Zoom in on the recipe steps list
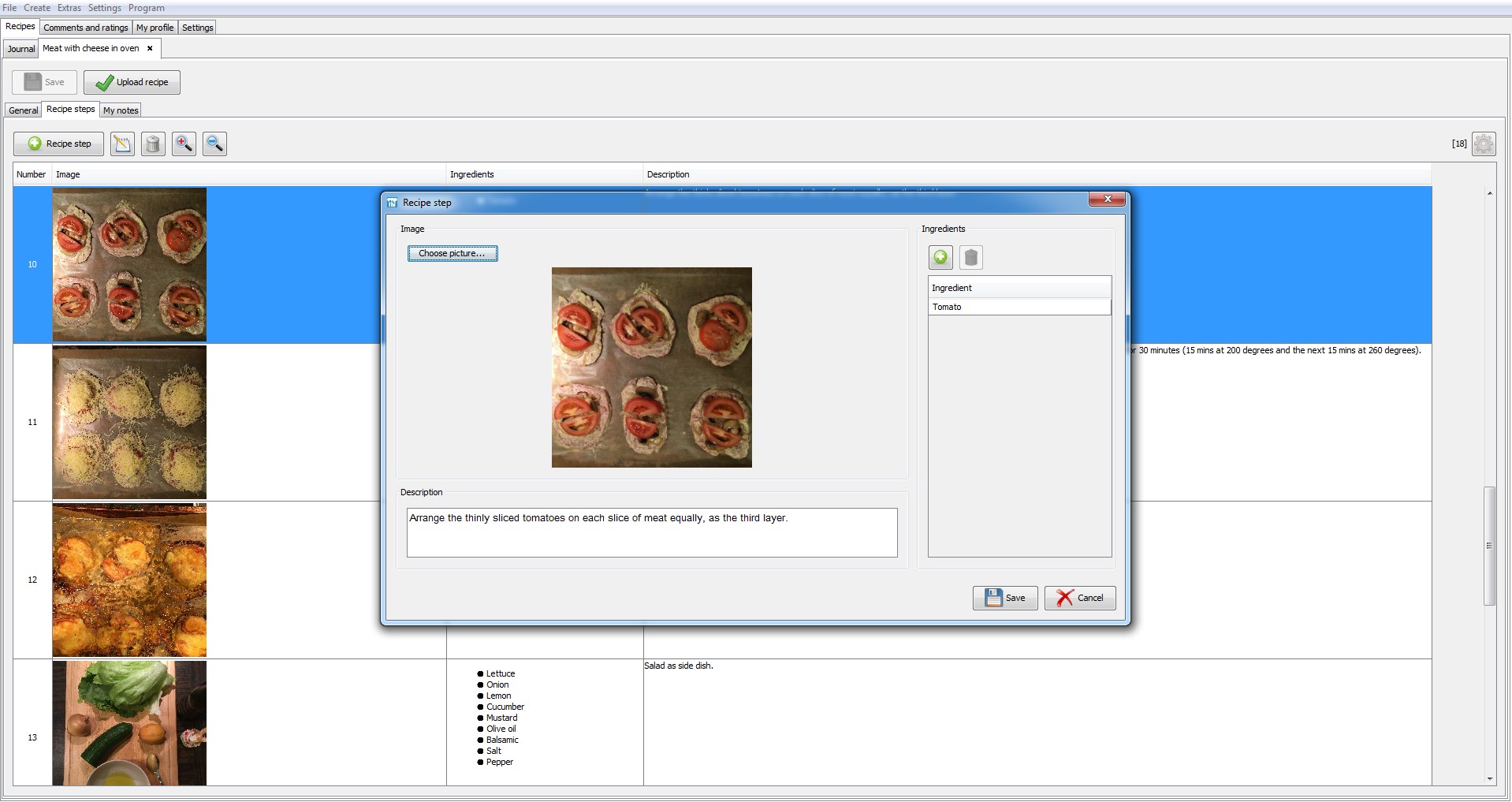The width and height of the screenshot is (1512, 802). click(183, 144)
